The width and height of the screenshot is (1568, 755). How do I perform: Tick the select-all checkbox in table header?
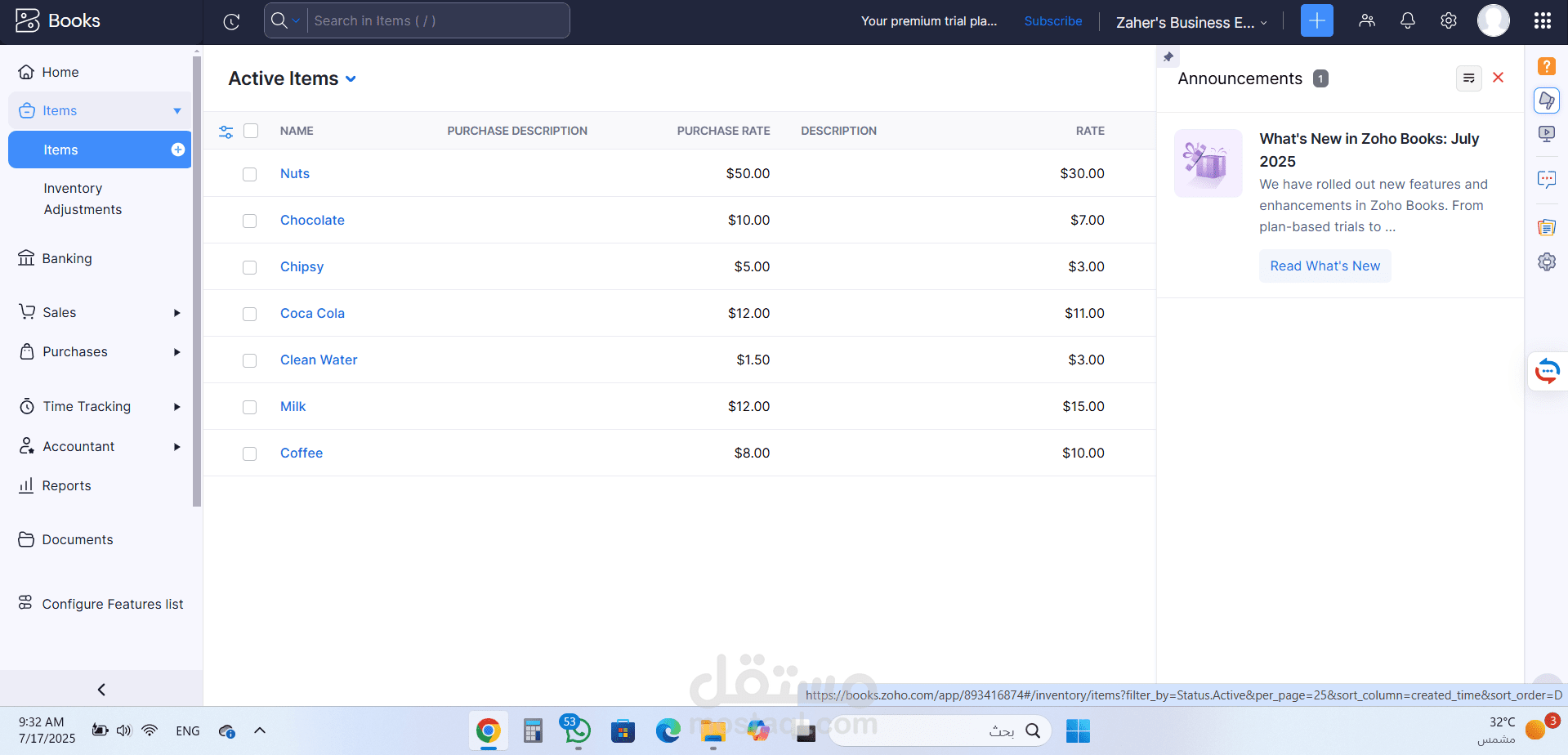click(x=251, y=131)
